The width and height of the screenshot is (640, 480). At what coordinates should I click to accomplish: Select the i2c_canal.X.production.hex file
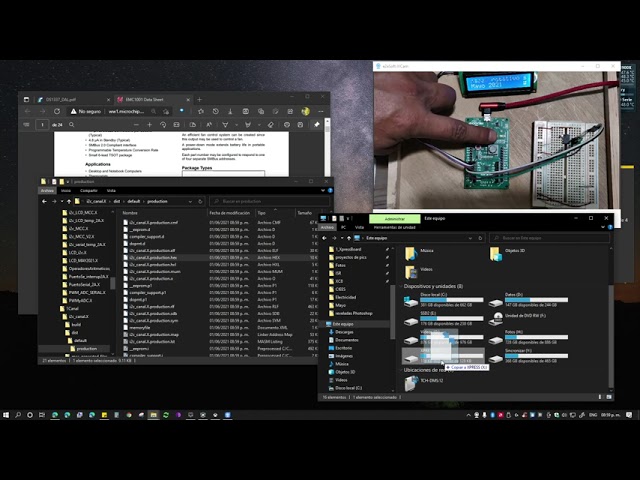point(152,257)
